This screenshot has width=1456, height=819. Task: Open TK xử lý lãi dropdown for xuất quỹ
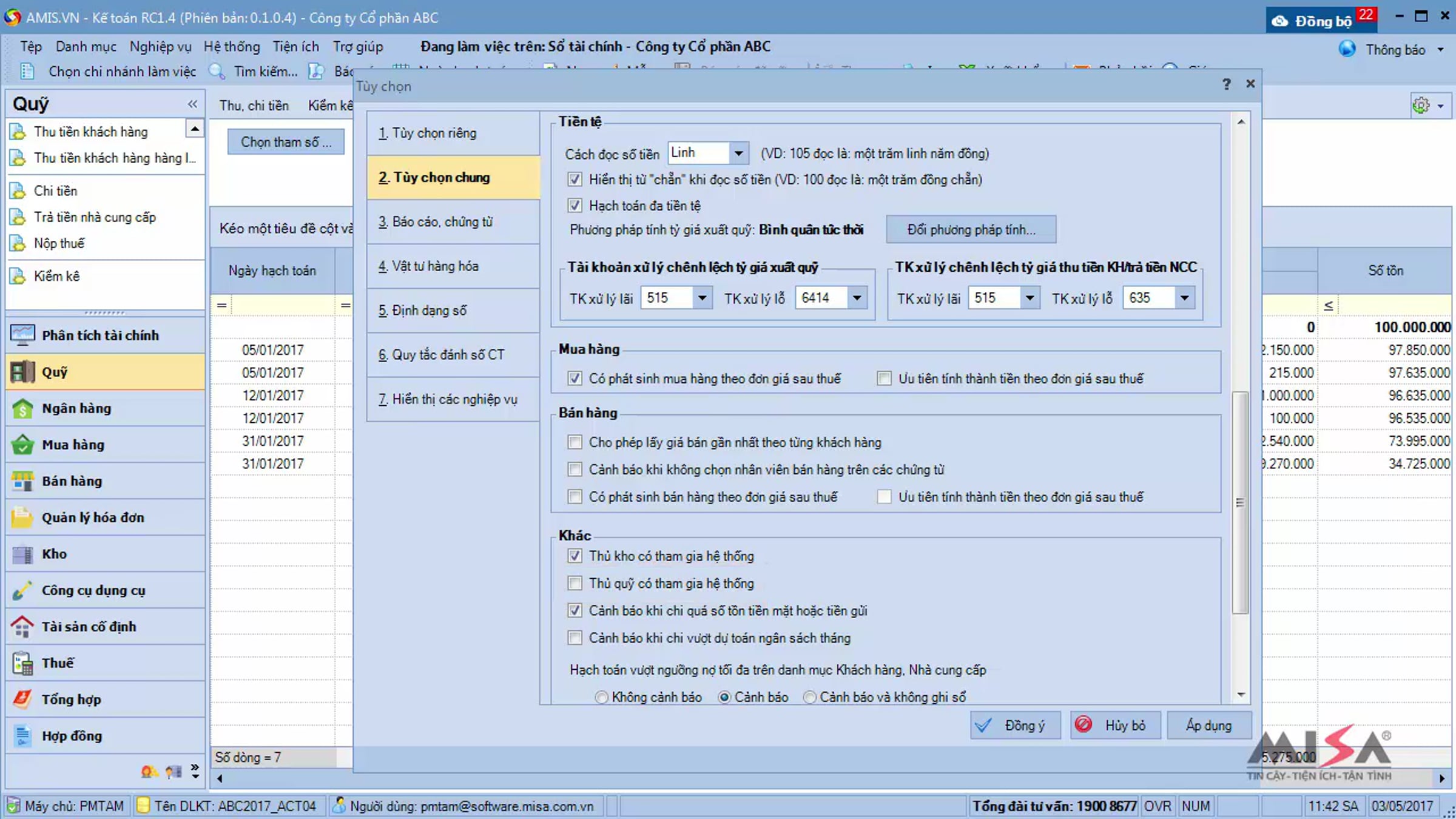pos(702,297)
